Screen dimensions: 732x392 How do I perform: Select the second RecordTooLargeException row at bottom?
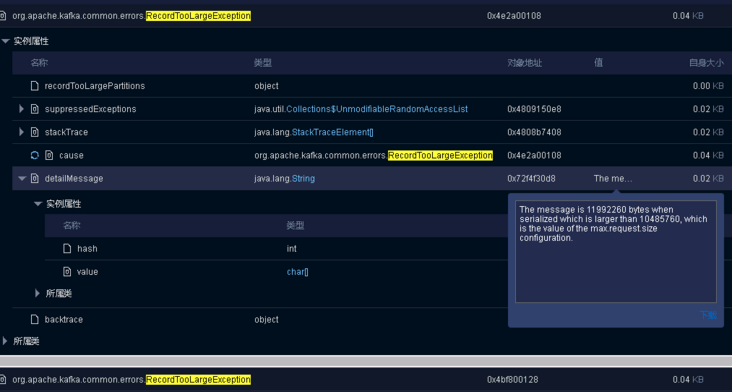point(366,380)
